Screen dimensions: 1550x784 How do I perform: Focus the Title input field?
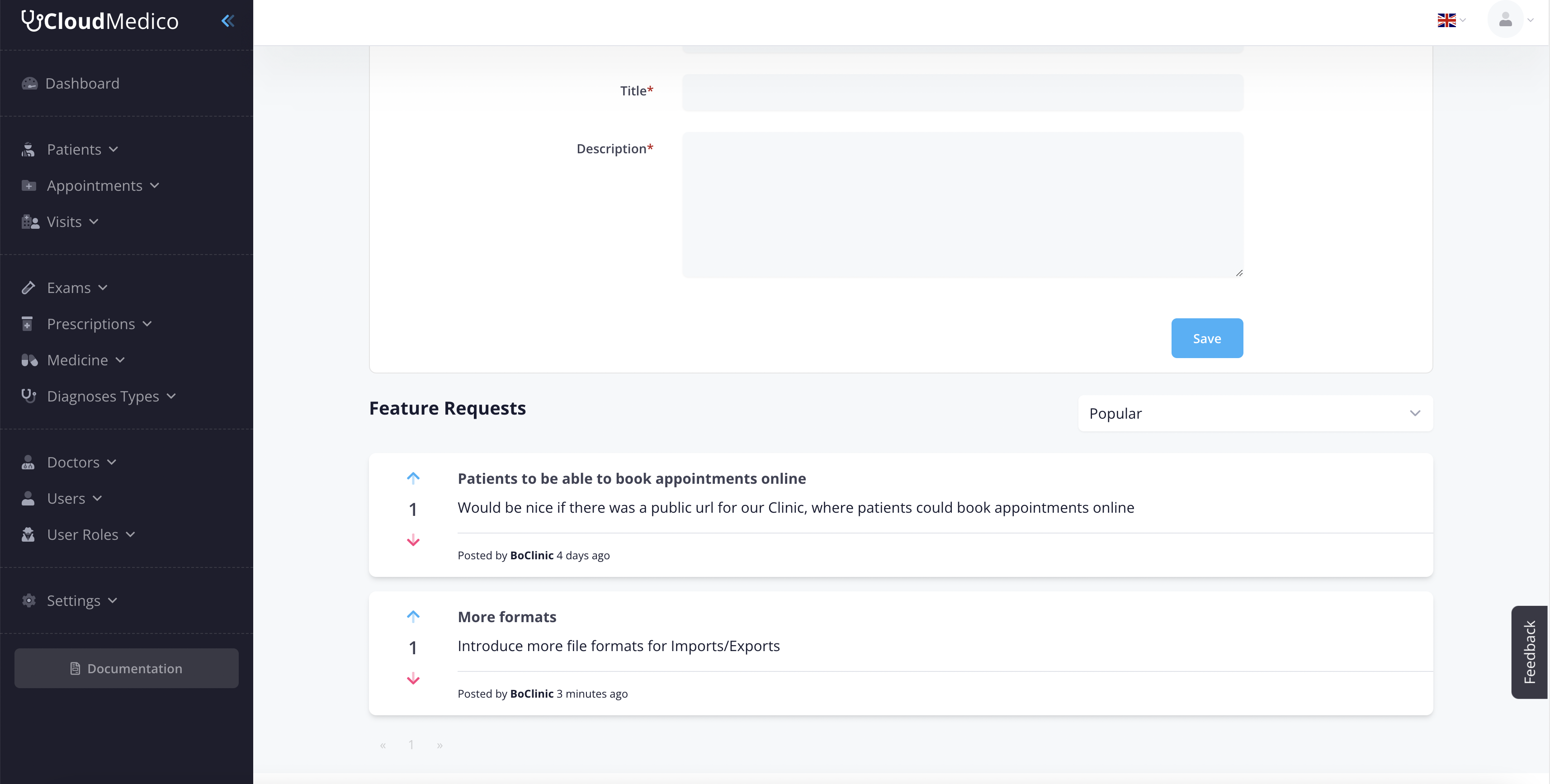(963, 93)
